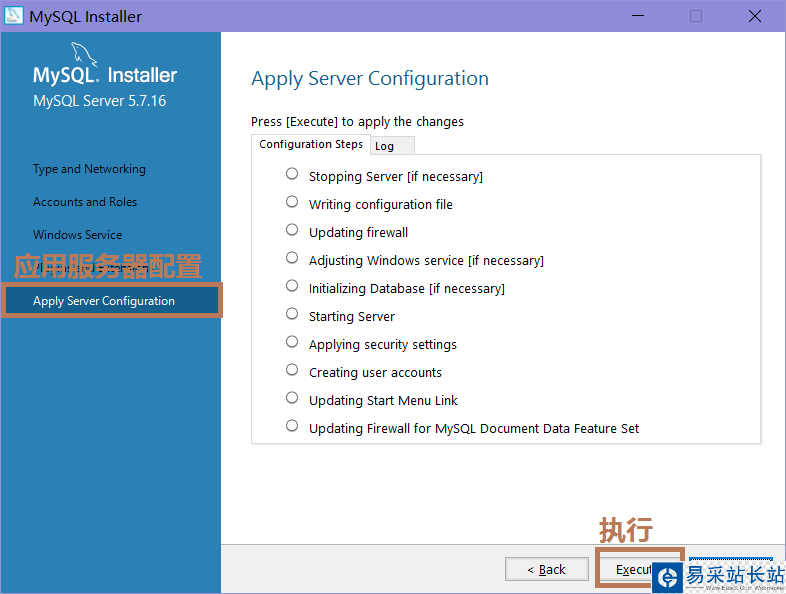The height and width of the screenshot is (594, 786).
Task: Click the Updating Start Menu Link circle
Action: point(292,398)
